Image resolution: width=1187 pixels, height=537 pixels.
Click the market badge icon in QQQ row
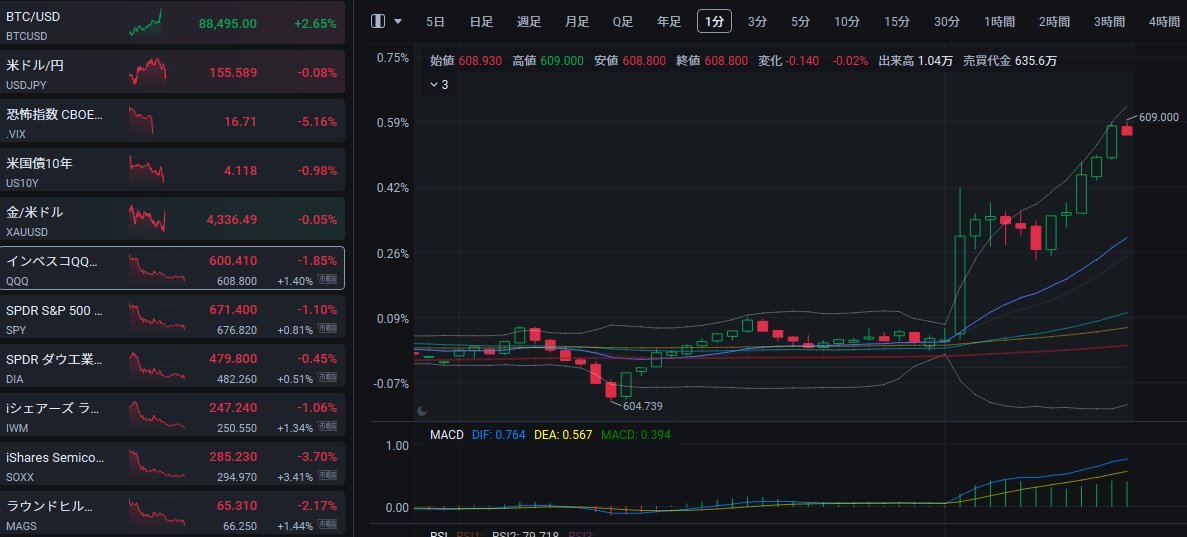click(328, 281)
